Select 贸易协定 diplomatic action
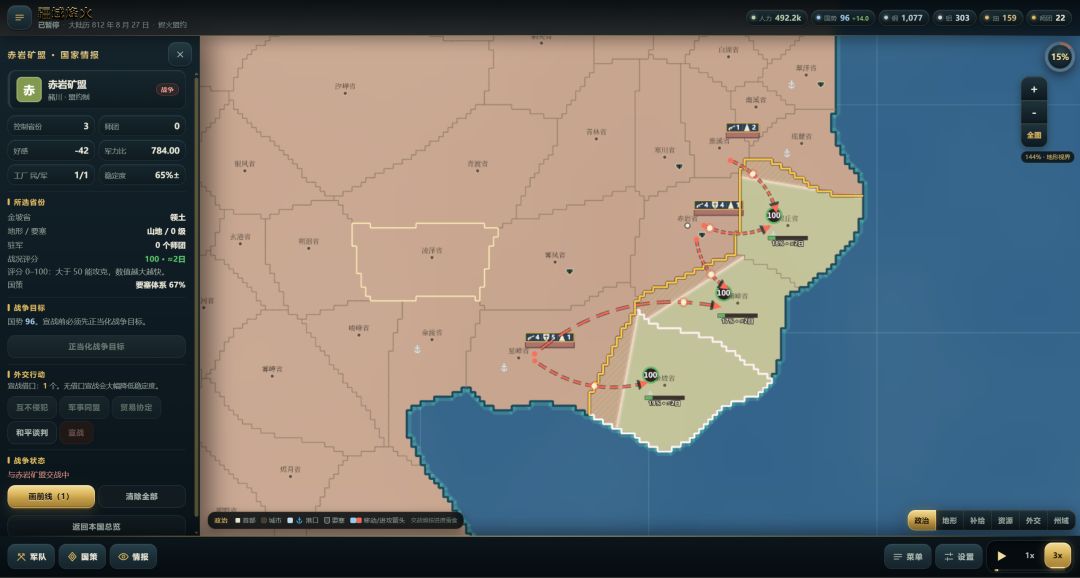The height and width of the screenshot is (578, 1080). tap(136, 407)
